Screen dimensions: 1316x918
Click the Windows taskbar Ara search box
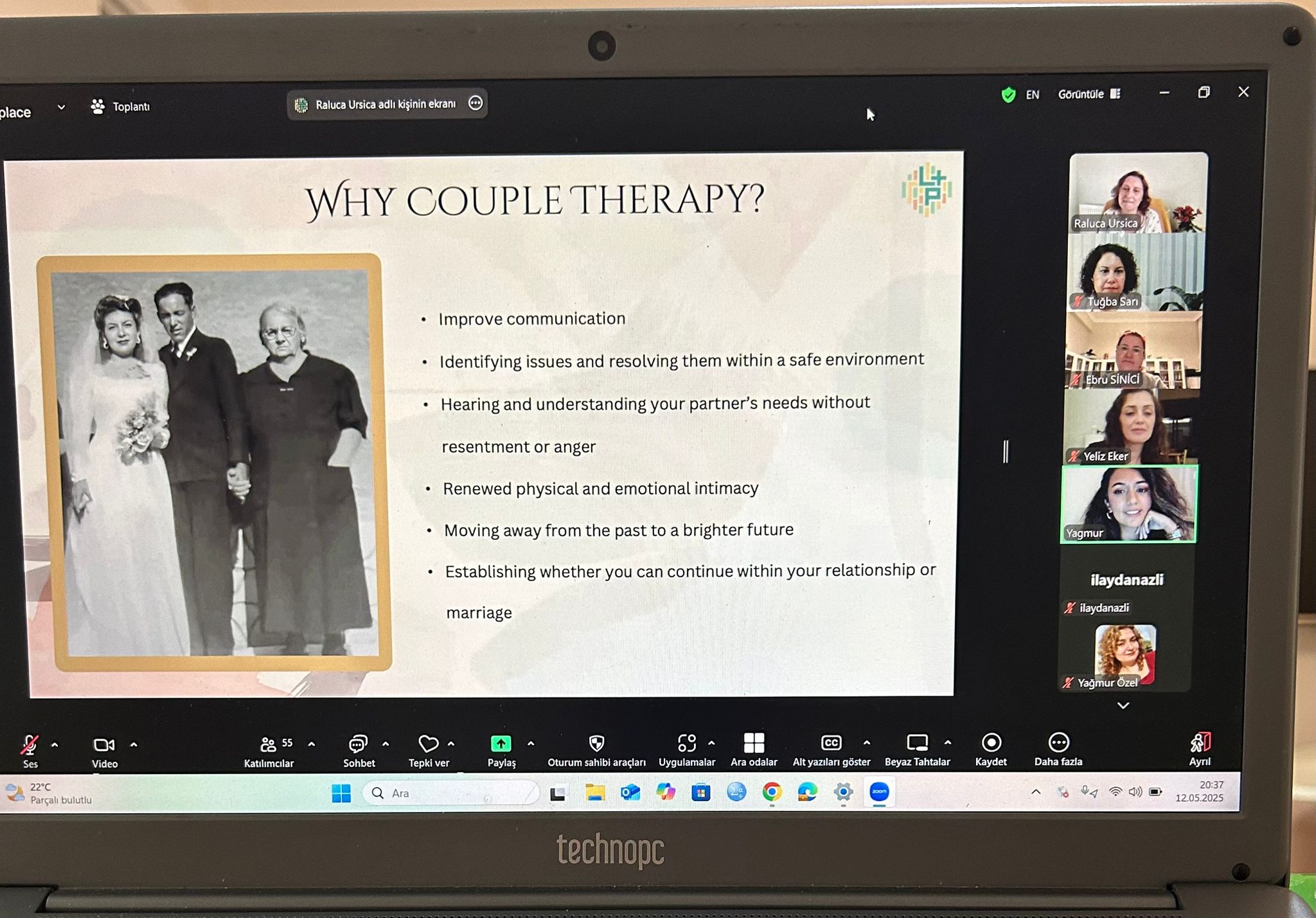[x=450, y=793]
